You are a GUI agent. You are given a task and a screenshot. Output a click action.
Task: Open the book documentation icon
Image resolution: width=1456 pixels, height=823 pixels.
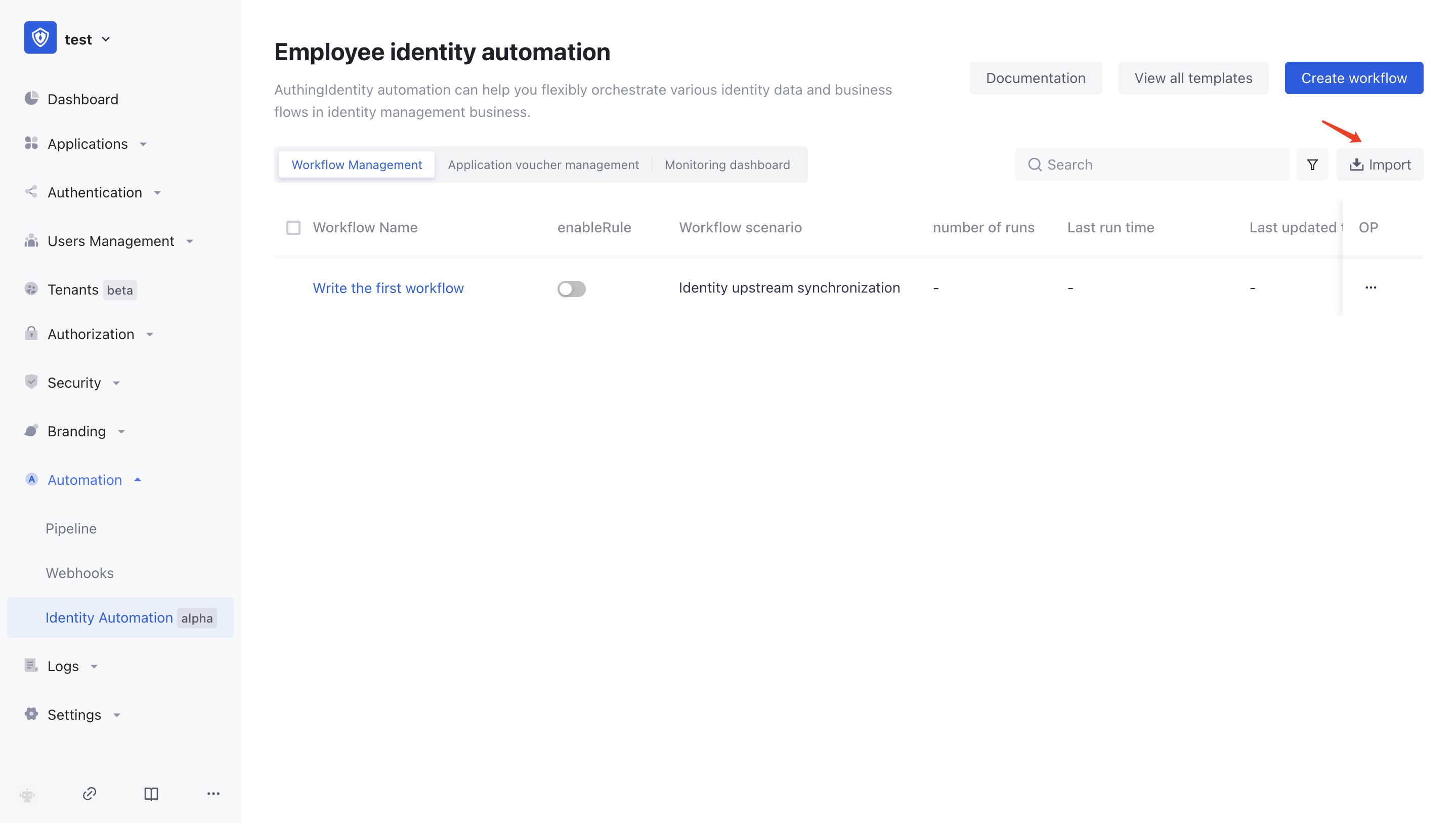(x=151, y=794)
